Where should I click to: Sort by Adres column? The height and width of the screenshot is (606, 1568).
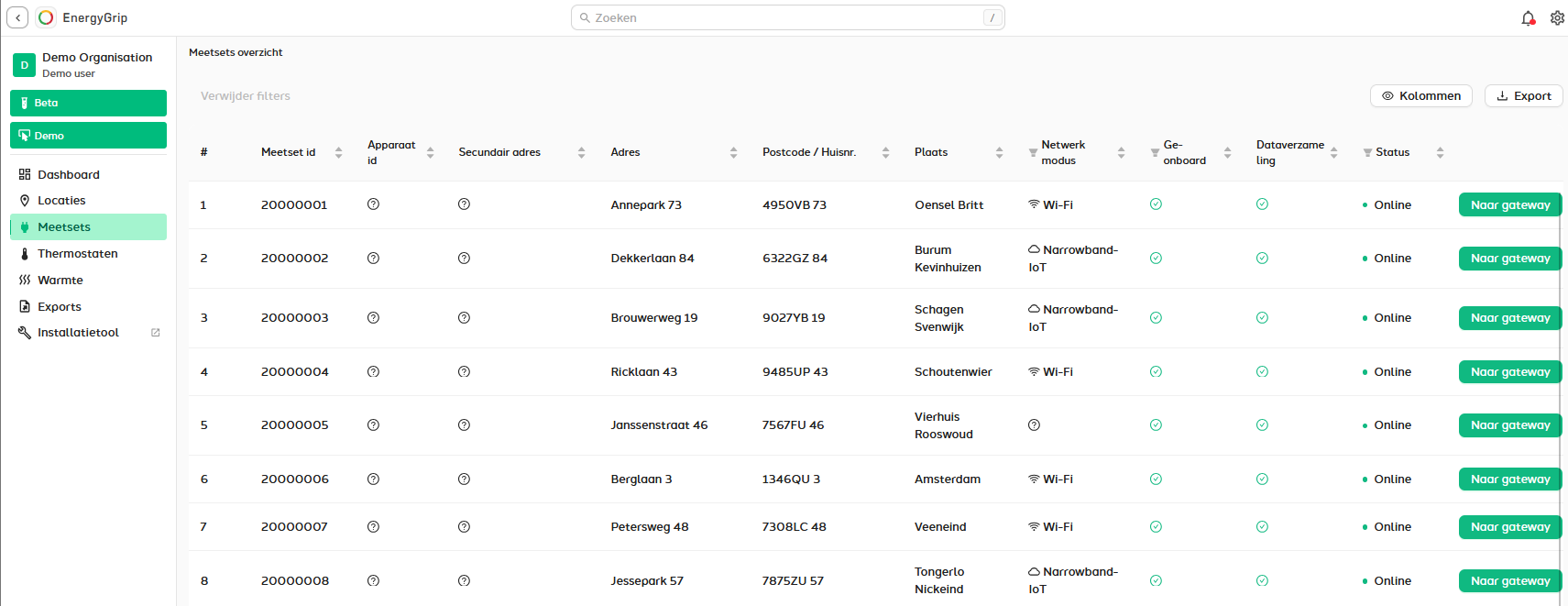(733, 152)
